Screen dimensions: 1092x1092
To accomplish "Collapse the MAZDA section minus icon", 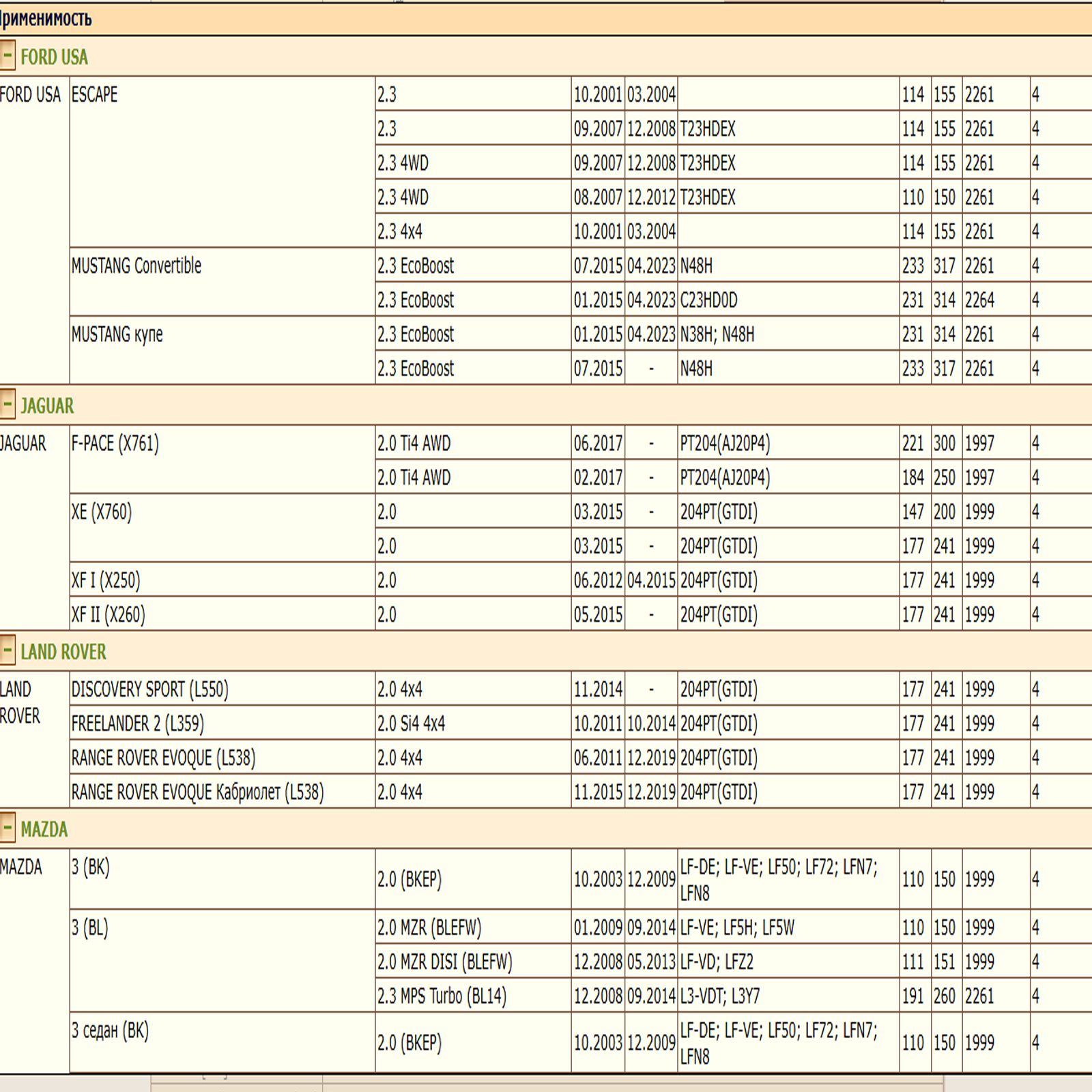I will pos(7,828).
